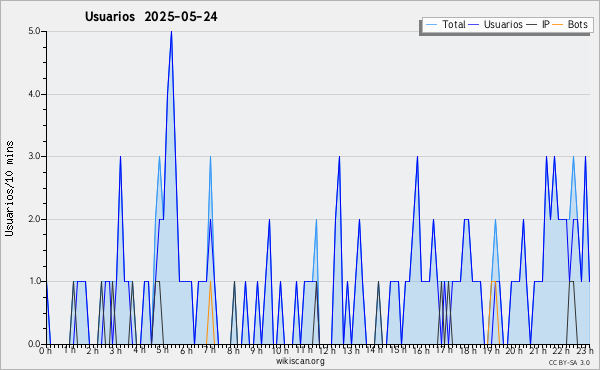Click the orange Bots legend line
The image size is (600, 370).
pyautogui.click(x=558, y=25)
